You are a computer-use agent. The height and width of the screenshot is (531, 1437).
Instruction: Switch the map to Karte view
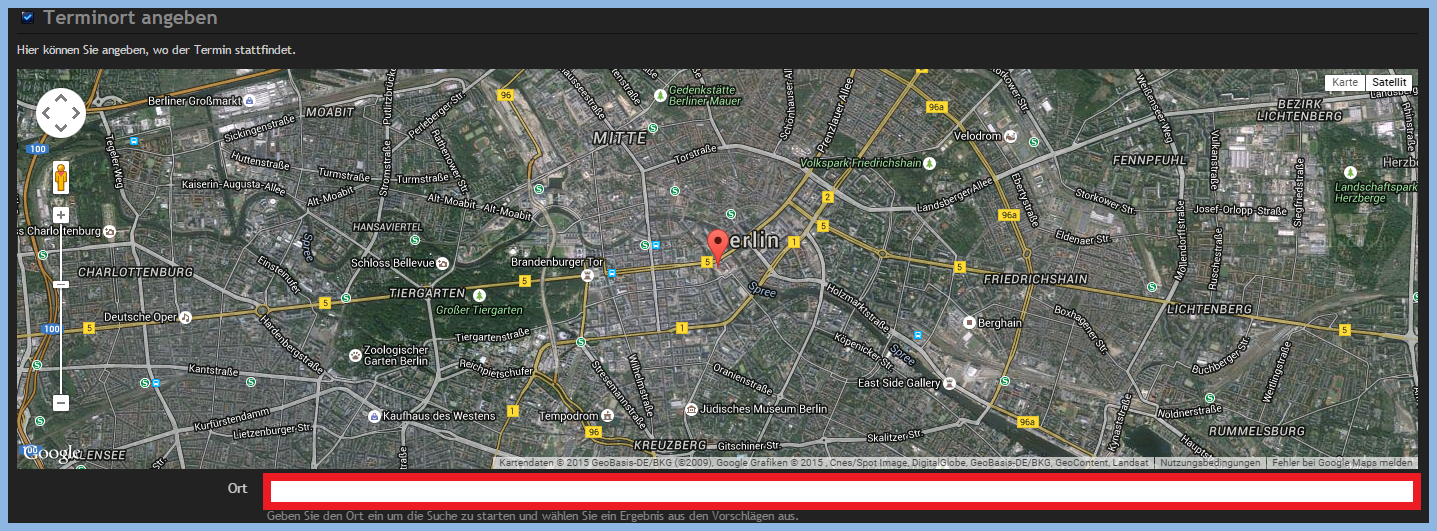tap(1345, 82)
